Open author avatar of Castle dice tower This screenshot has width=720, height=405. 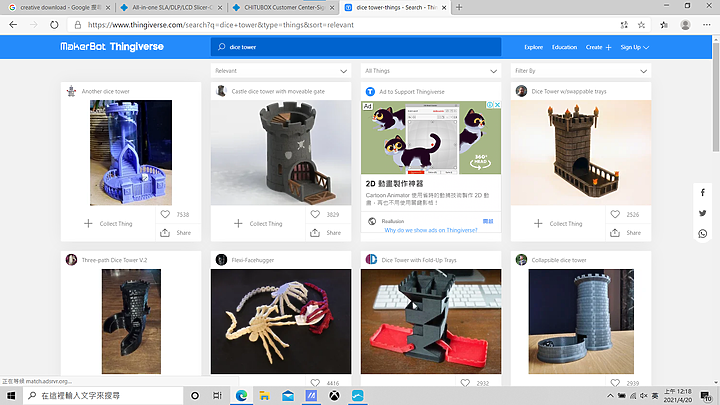point(221,91)
